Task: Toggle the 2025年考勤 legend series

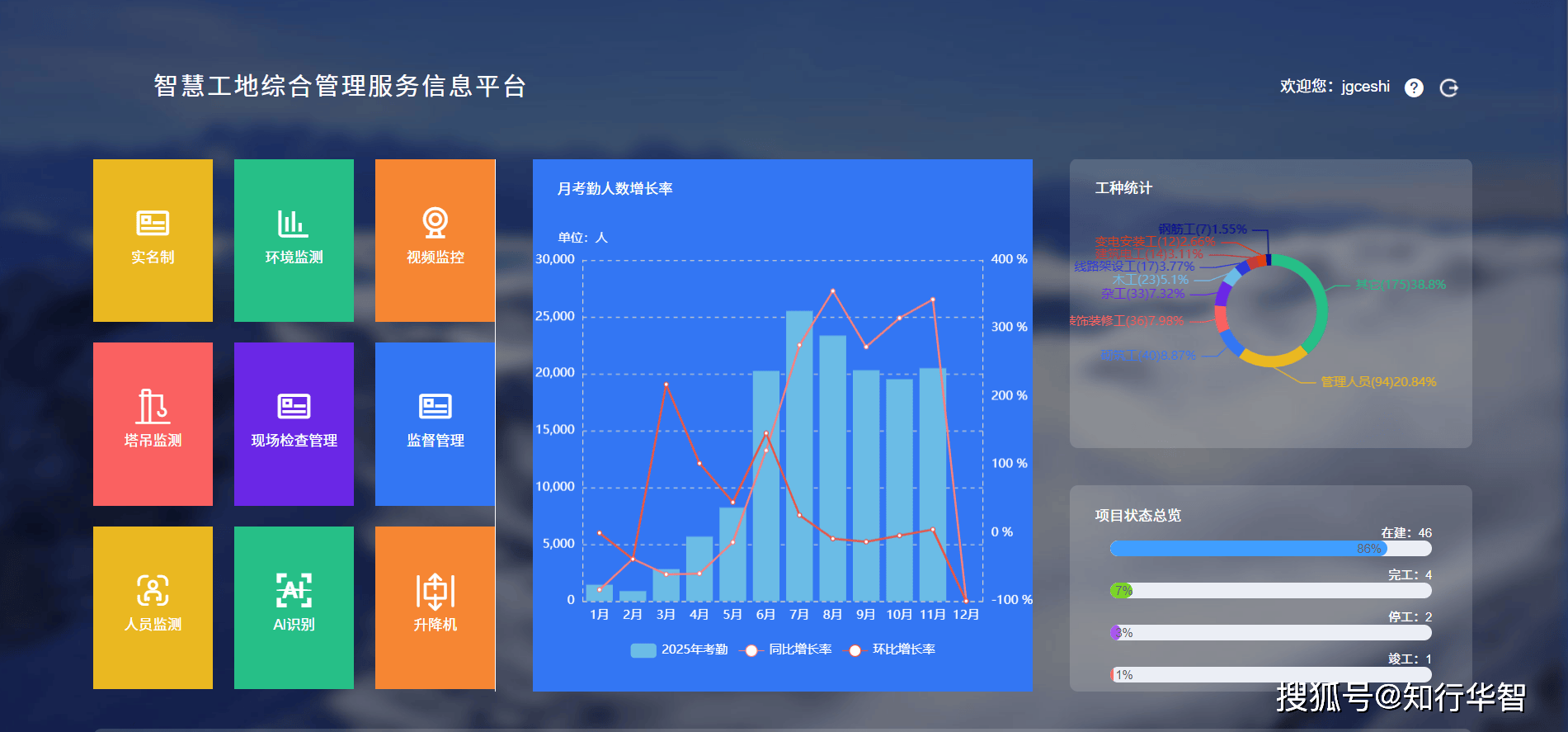Action: (x=679, y=649)
